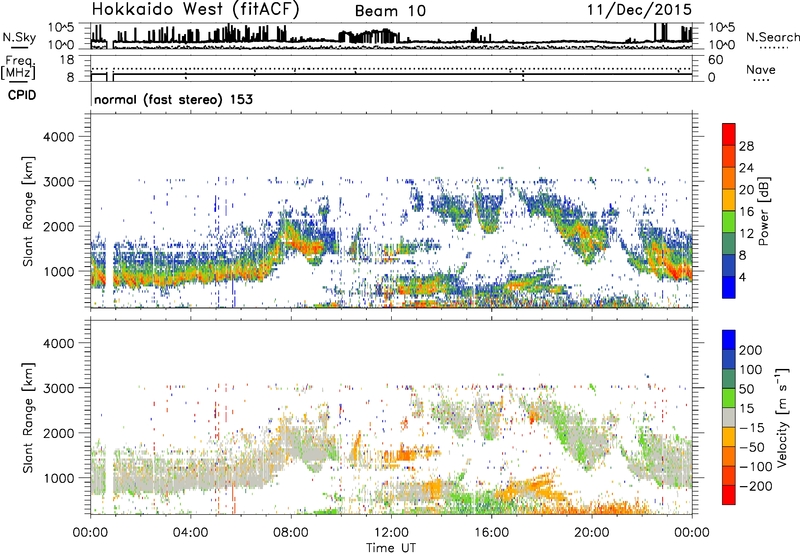Screen dimensions: 800x554
Task: Click the '-100' label on Velocity colour bar
Action: click(x=755, y=467)
